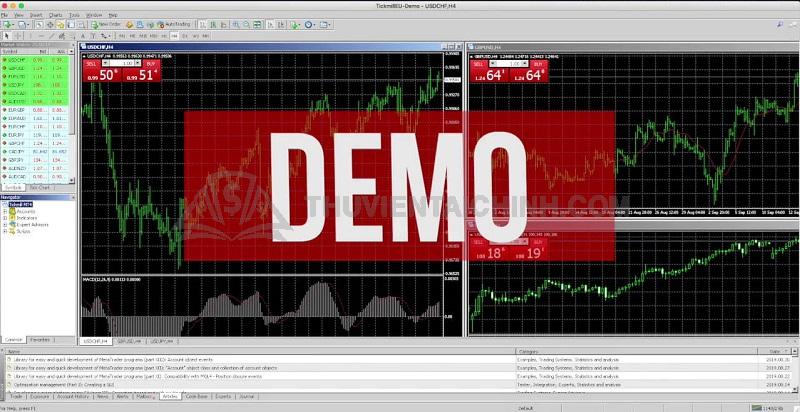Open the Templates toolbar dropdown

pyautogui.click(x=324, y=24)
